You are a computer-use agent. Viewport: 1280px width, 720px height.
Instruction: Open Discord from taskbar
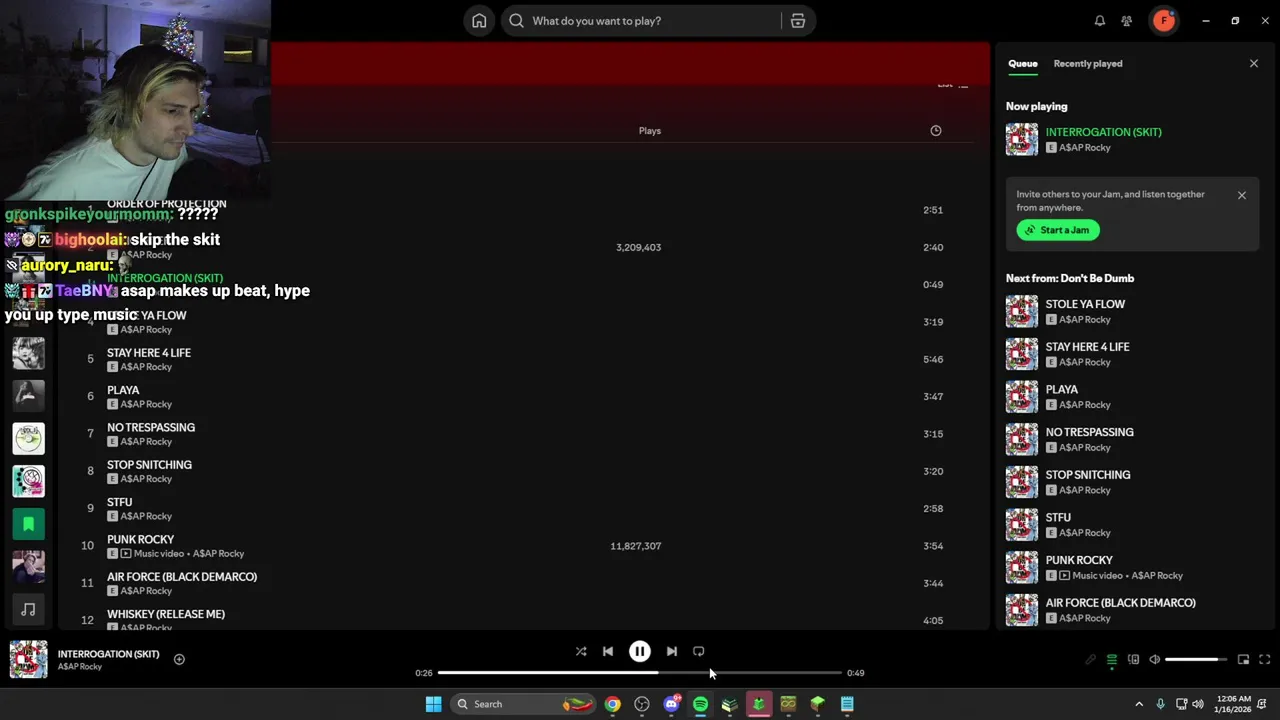click(671, 704)
